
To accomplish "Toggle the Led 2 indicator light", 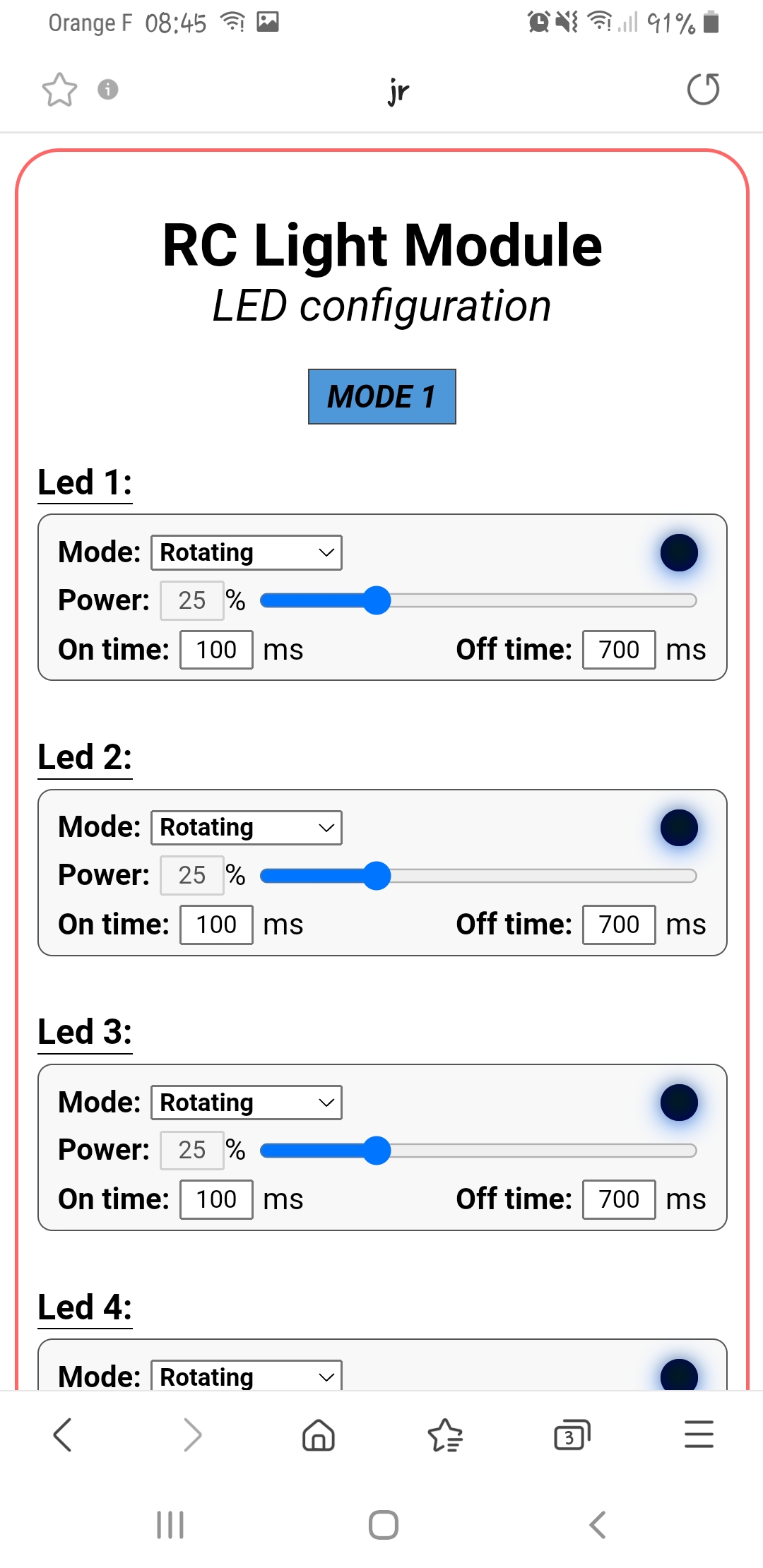I will [x=679, y=828].
